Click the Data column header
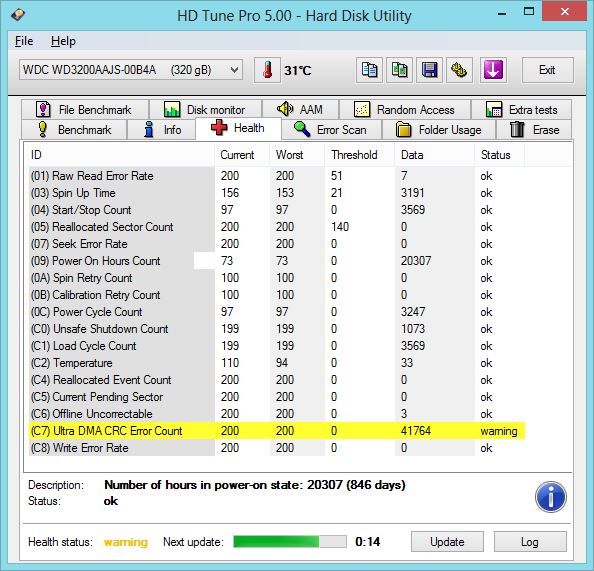594x571 pixels. [435, 155]
